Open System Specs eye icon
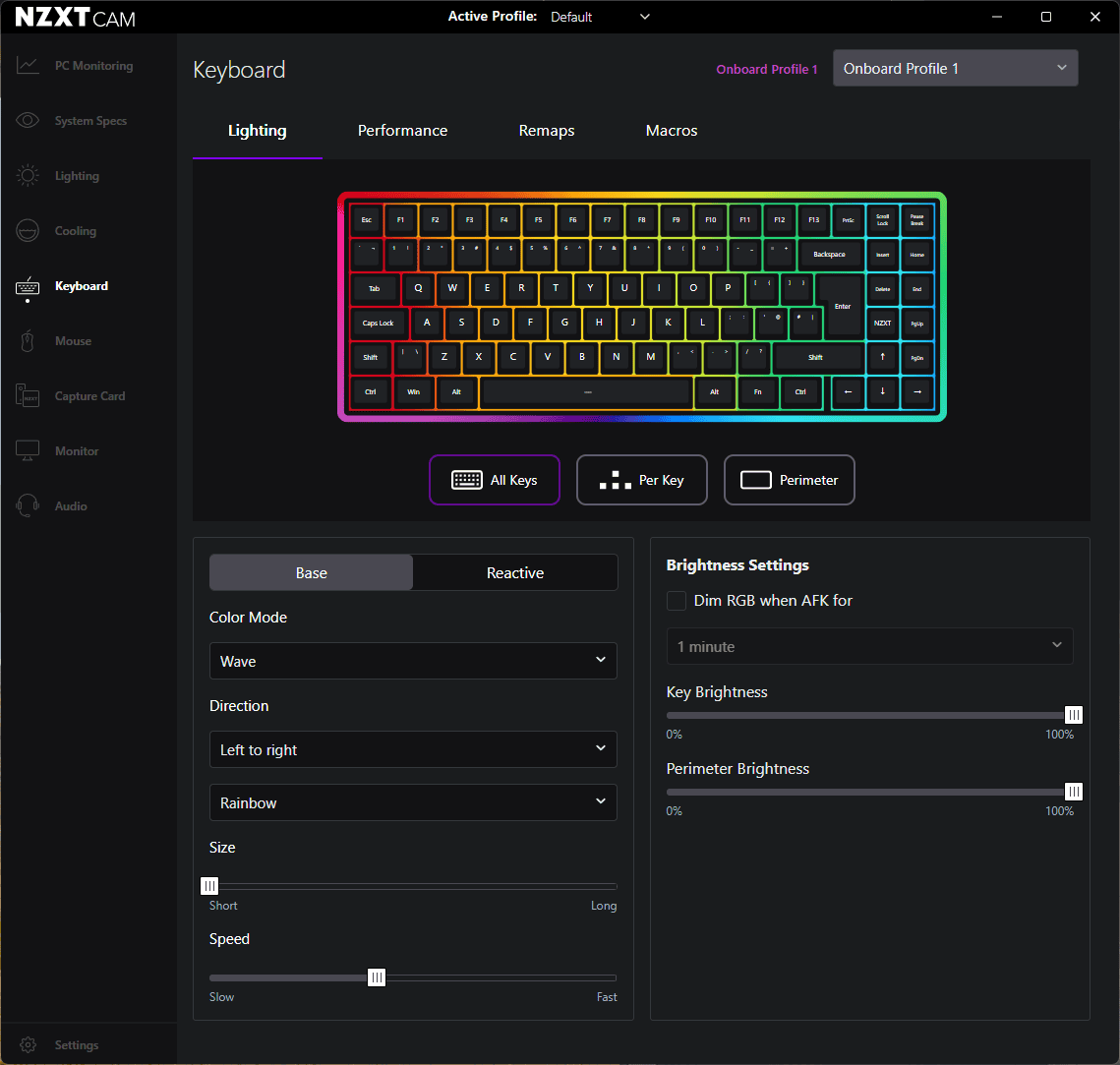Screen dimensions: 1120x1065 (x=28, y=121)
